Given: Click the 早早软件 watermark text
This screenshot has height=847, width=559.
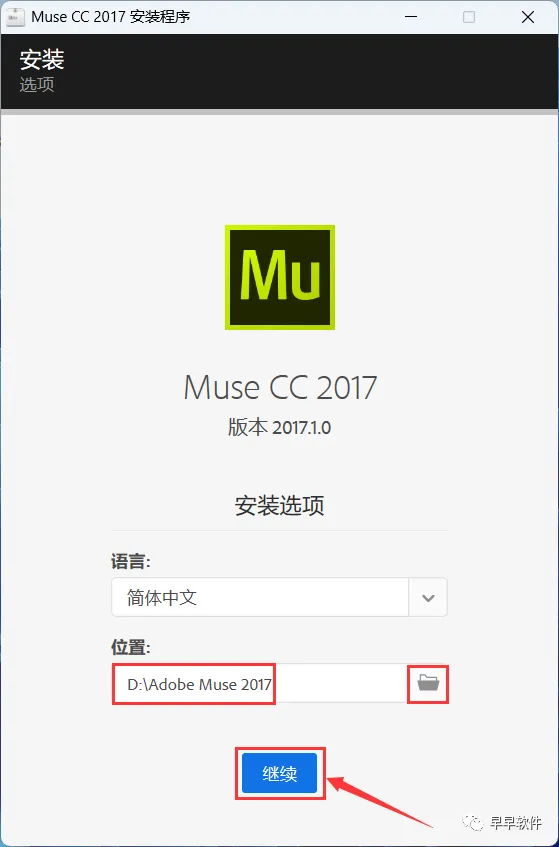Looking at the screenshot, I should [x=515, y=823].
